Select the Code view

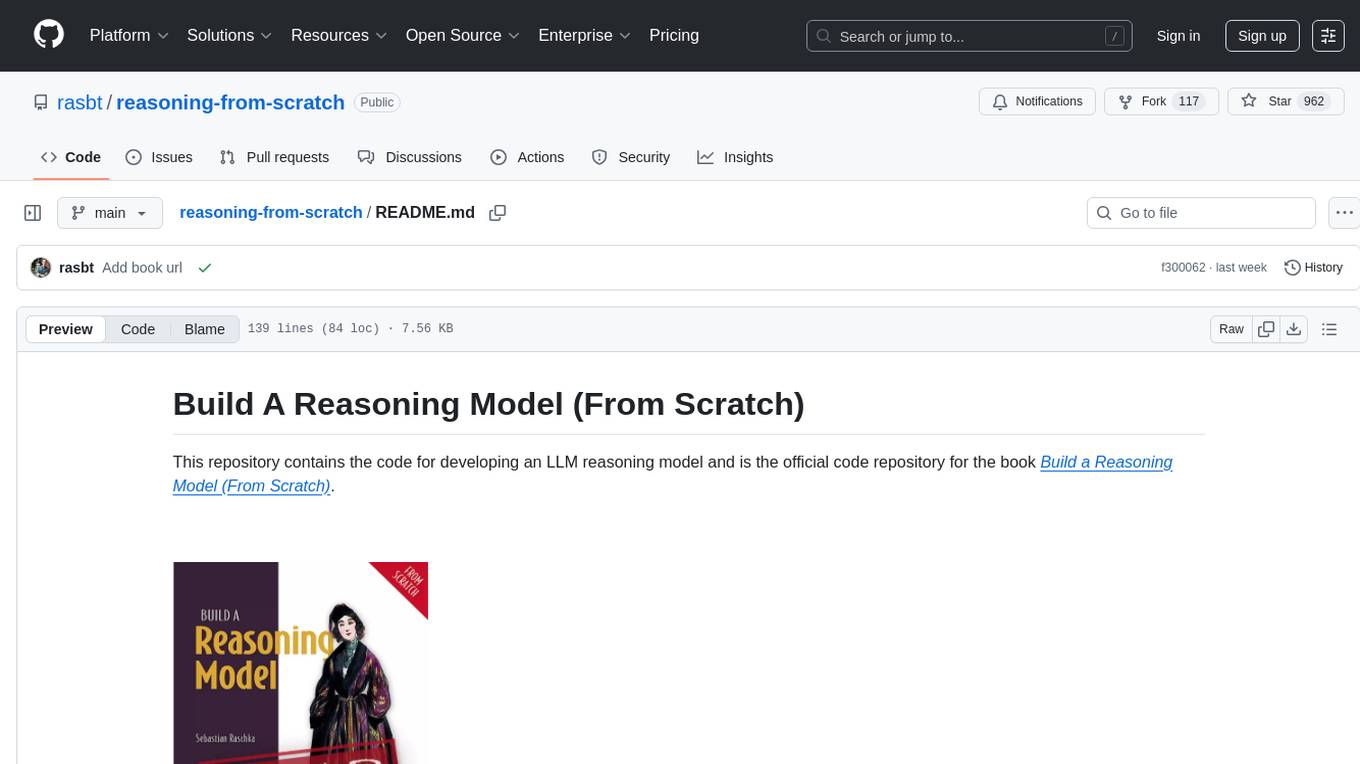(x=138, y=329)
